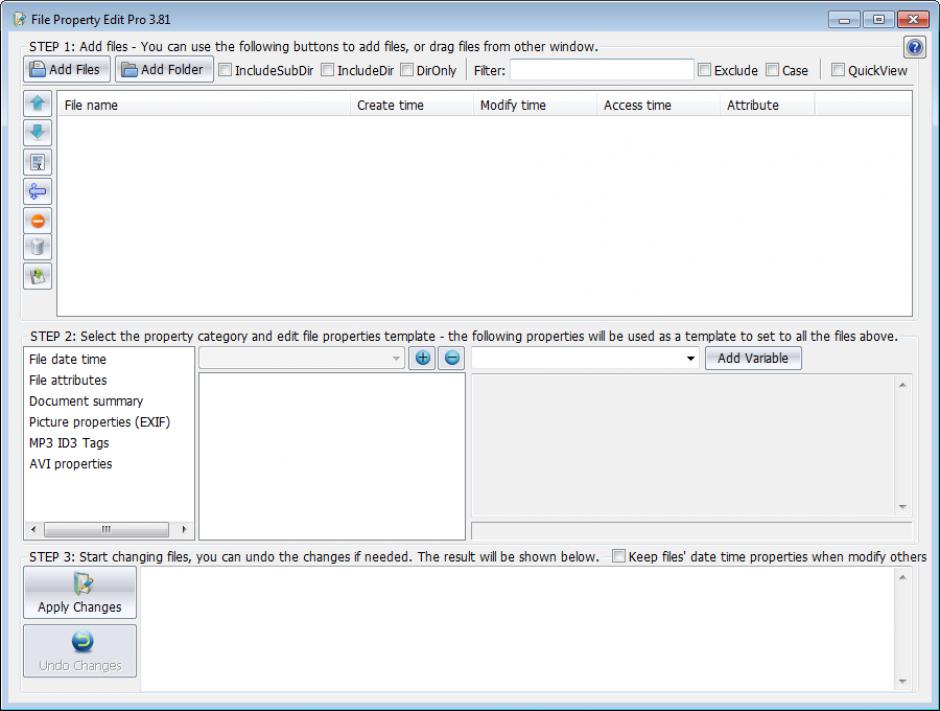Click the blue minus remove-property icon
Viewport: 940px width, 711px height.
452,359
